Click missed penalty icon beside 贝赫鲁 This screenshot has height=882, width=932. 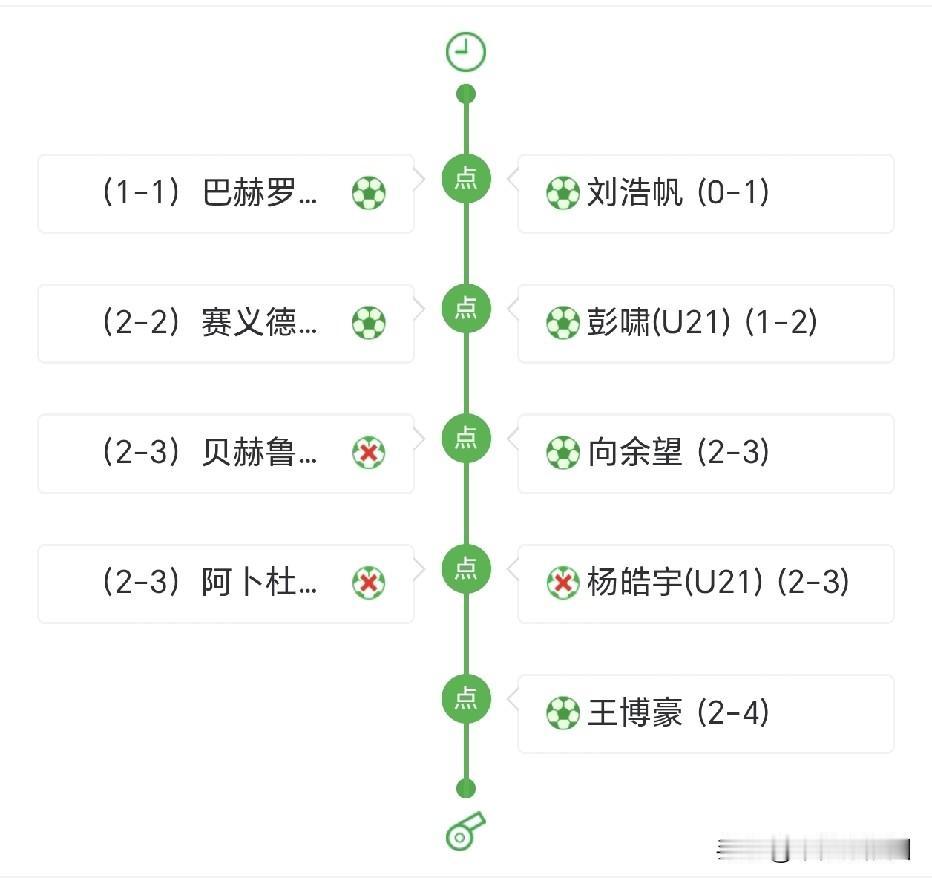click(x=369, y=453)
